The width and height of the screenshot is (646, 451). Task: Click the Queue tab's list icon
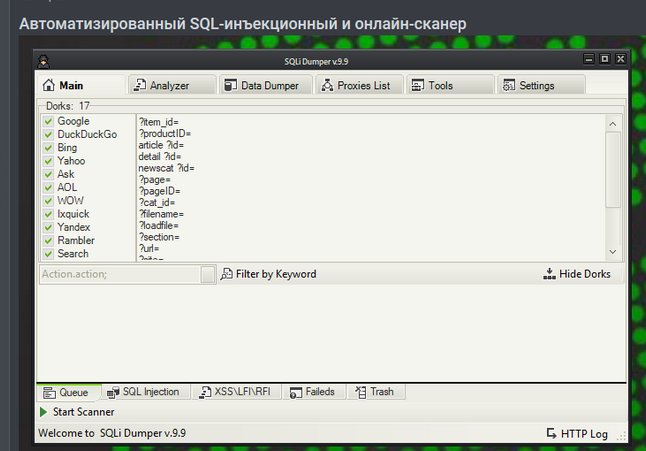pyautogui.click(x=49, y=393)
